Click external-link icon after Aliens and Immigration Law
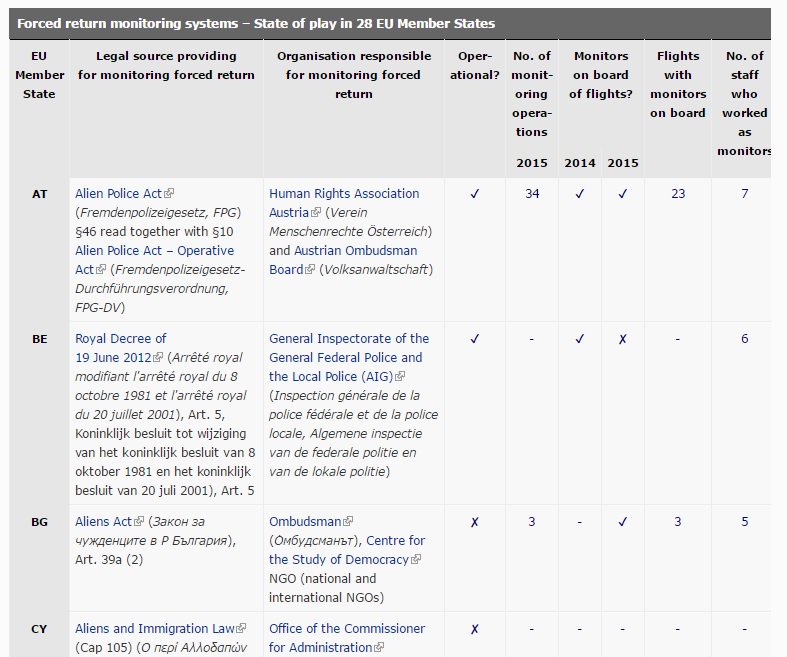Image resolution: width=787 pixels, height=657 pixels. coord(241,628)
